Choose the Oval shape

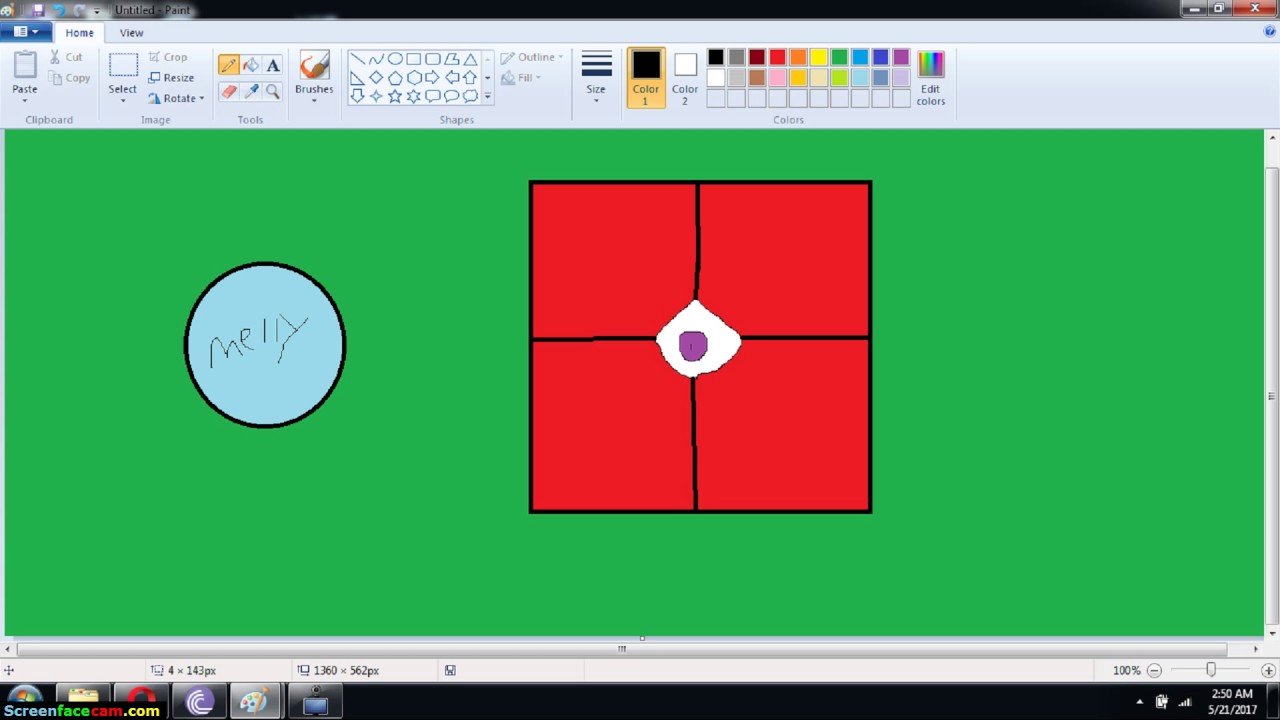coord(395,59)
